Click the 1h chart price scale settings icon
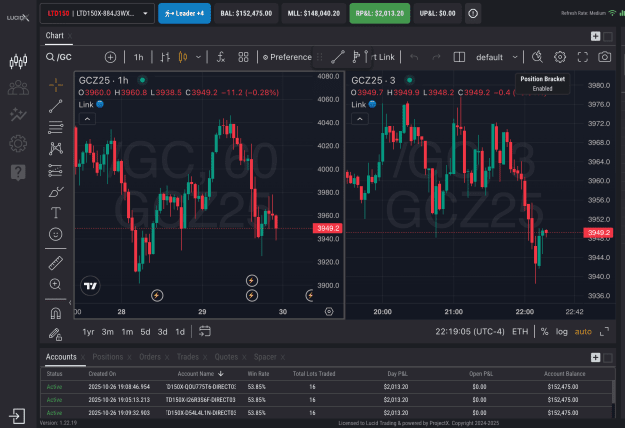Image resolution: width=625 pixels, height=428 pixels. pyautogui.click(x=329, y=312)
